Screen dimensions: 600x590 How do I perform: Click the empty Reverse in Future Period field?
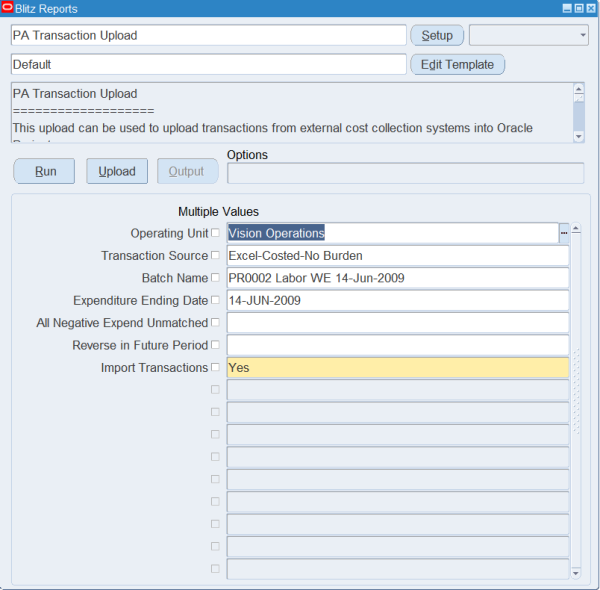(x=398, y=345)
